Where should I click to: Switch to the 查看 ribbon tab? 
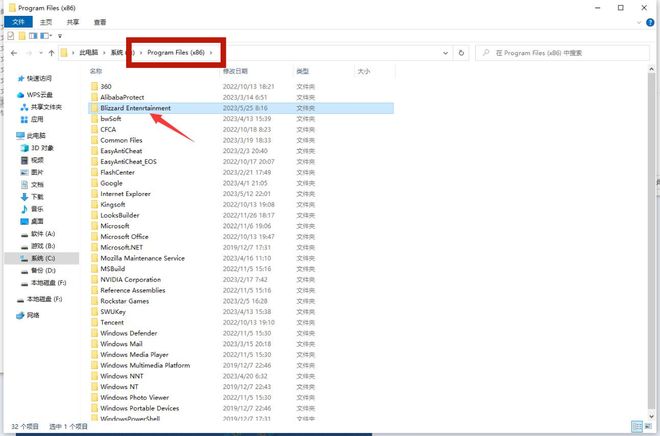pos(100,21)
